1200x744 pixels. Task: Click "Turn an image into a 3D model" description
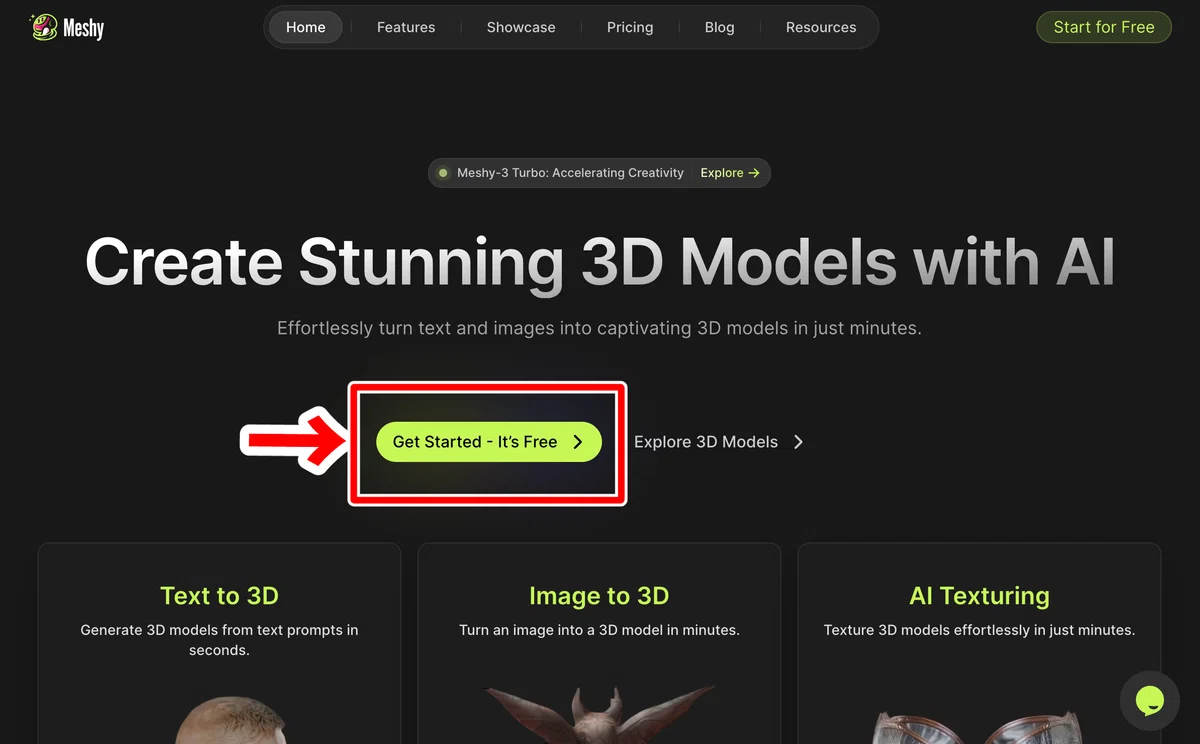point(599,630)
